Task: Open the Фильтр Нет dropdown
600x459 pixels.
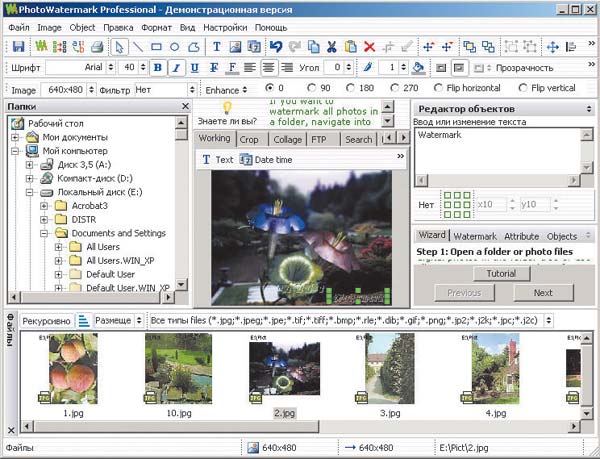Action: (x=192, y=90)
